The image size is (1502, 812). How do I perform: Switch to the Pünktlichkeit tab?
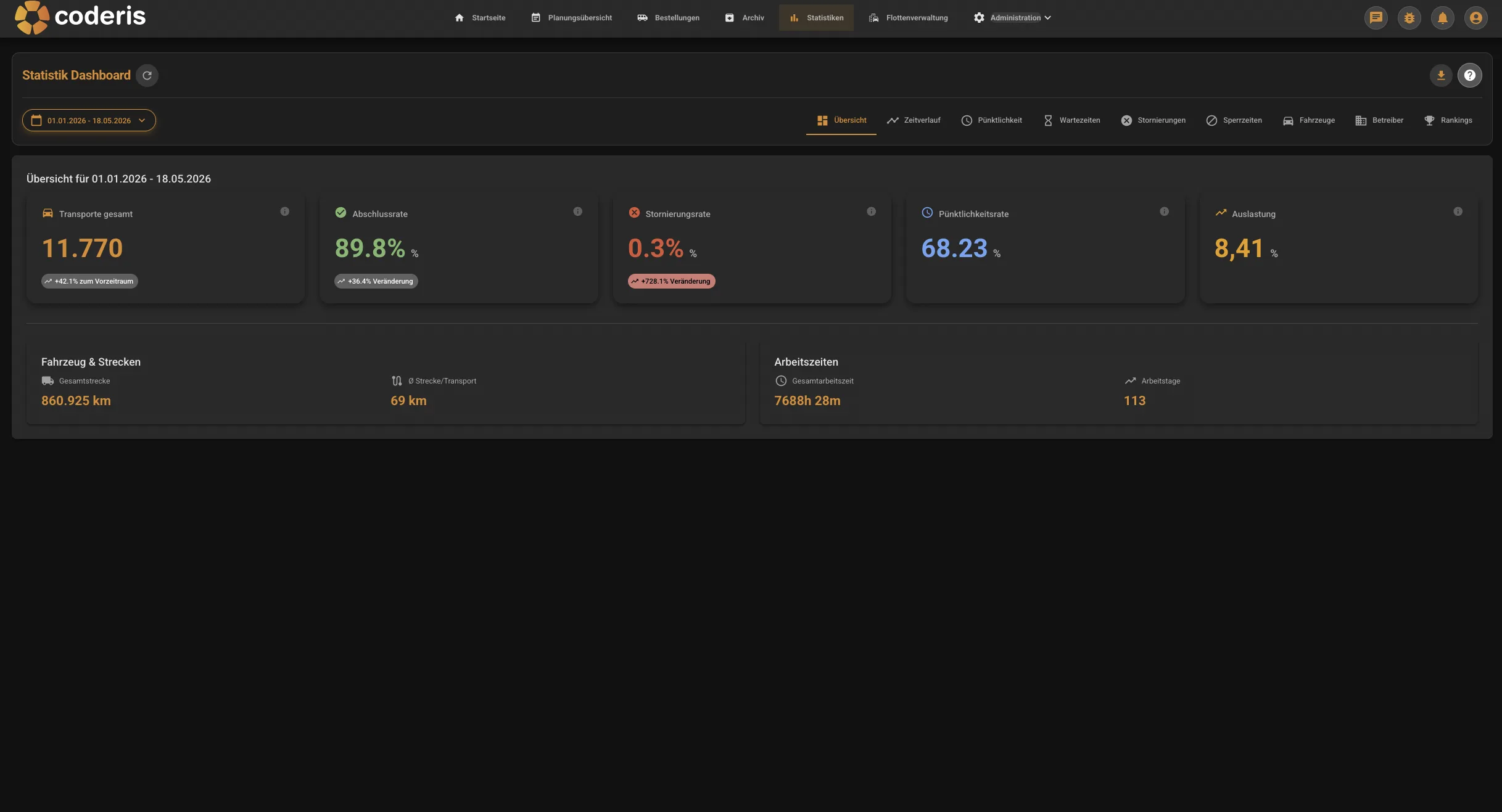991,120
